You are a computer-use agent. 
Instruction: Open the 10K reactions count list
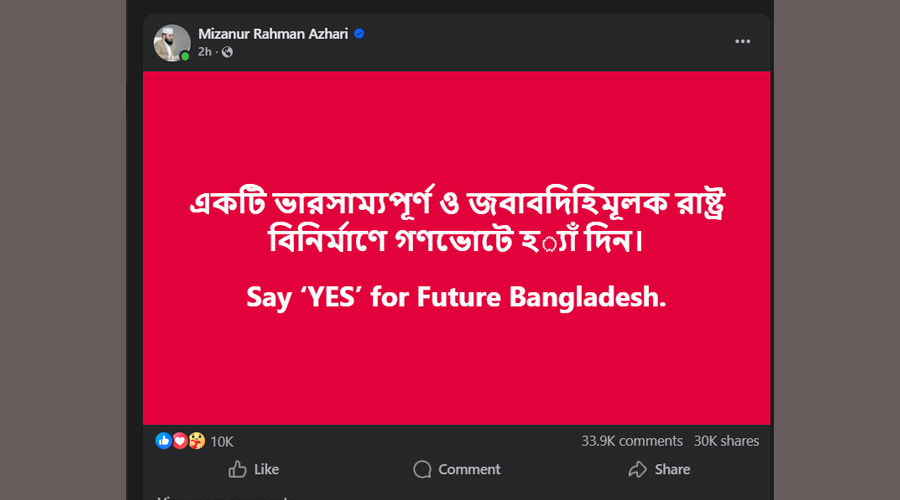tap(221, 441)
